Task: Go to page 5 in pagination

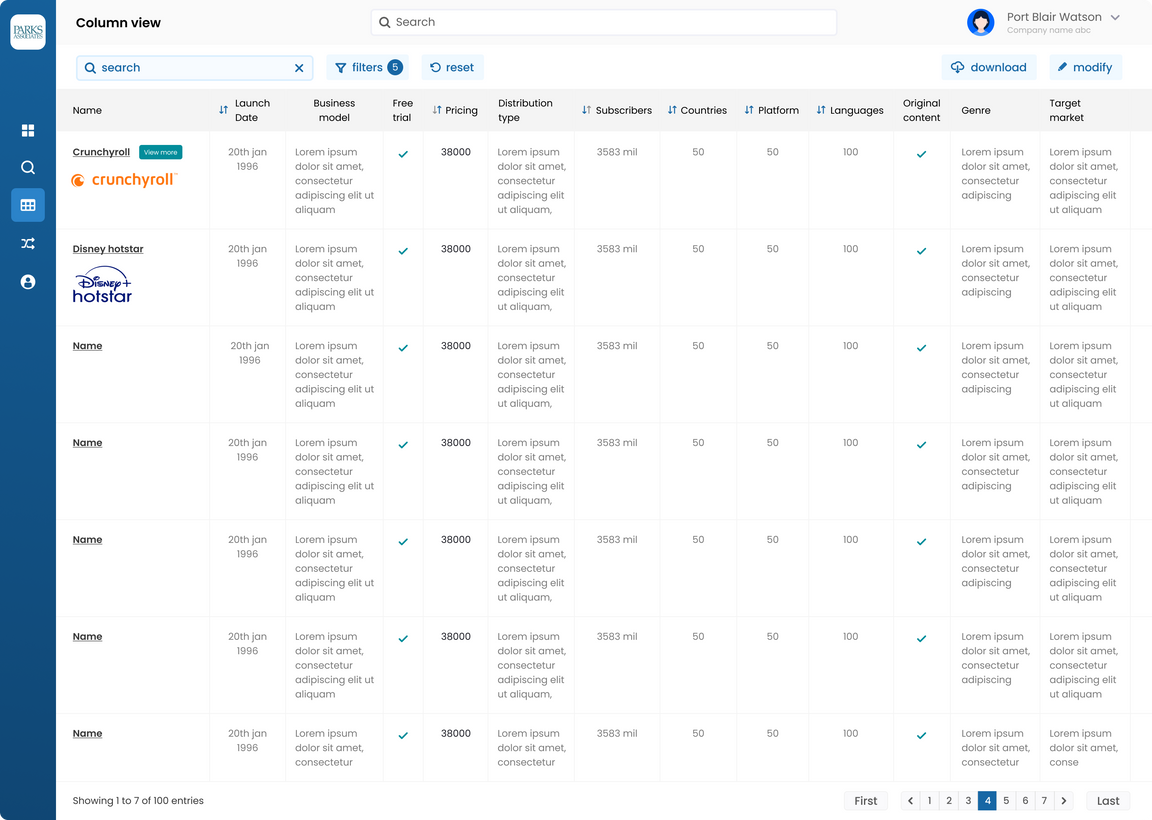Action: click(x=1006, y=801)
